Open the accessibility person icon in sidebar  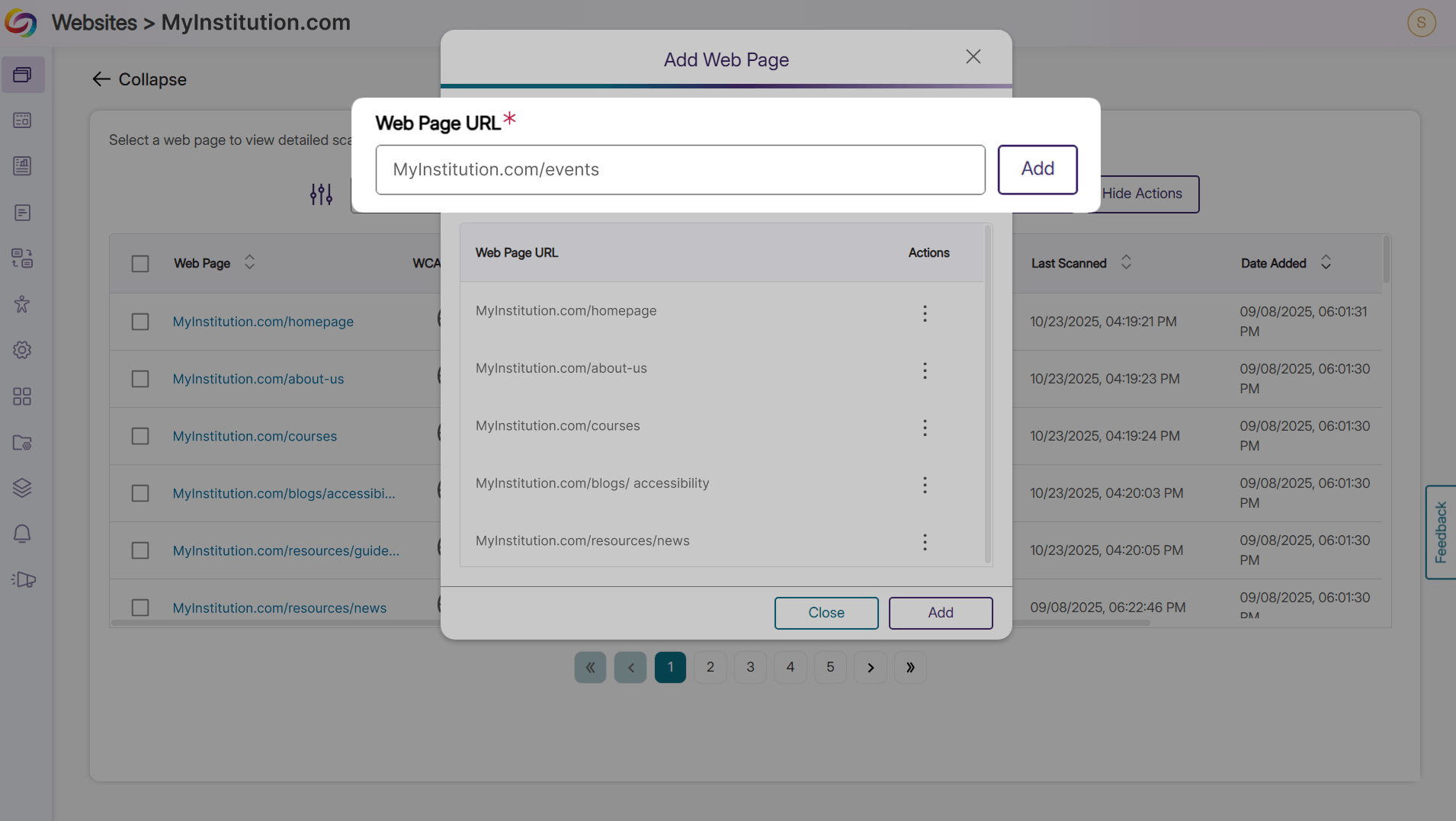(x=23, y=304)
